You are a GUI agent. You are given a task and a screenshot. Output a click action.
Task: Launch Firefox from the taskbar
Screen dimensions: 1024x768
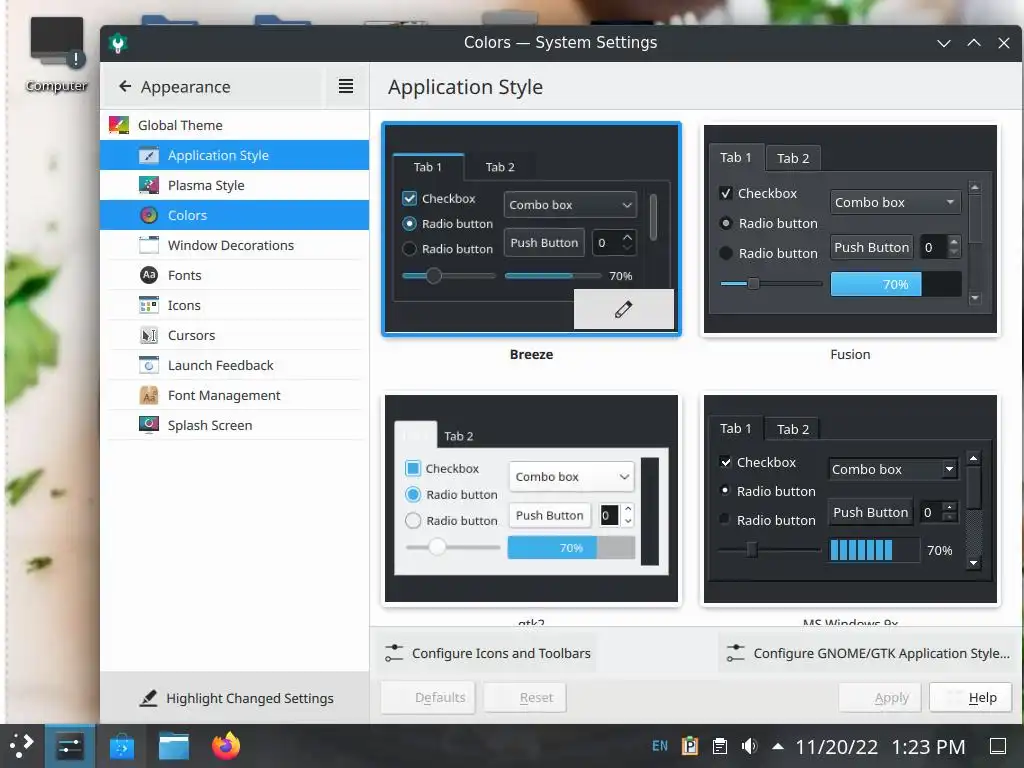(226, 746)
